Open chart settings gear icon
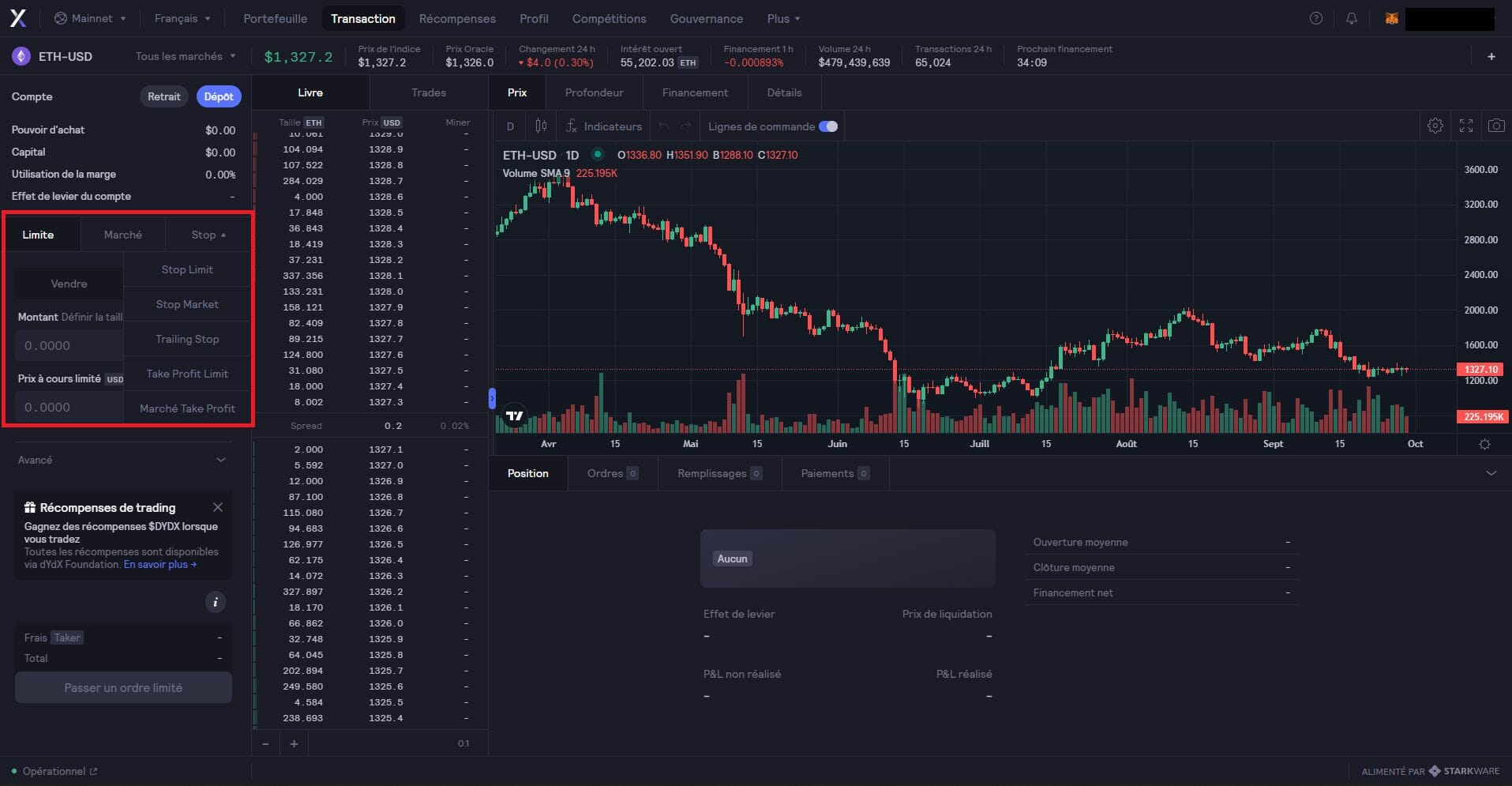 pos(1435,126)
